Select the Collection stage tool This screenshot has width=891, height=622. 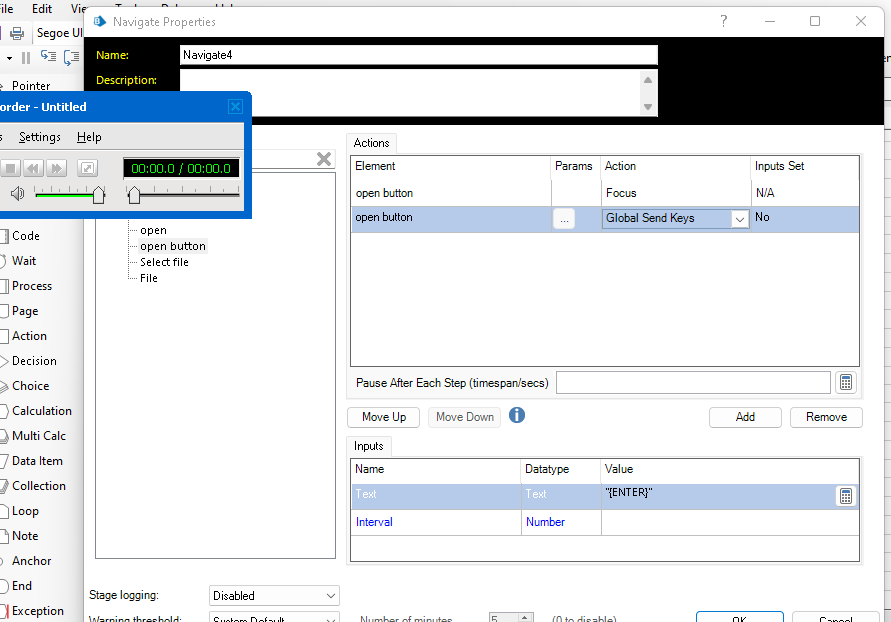click(x=38, y=486)
